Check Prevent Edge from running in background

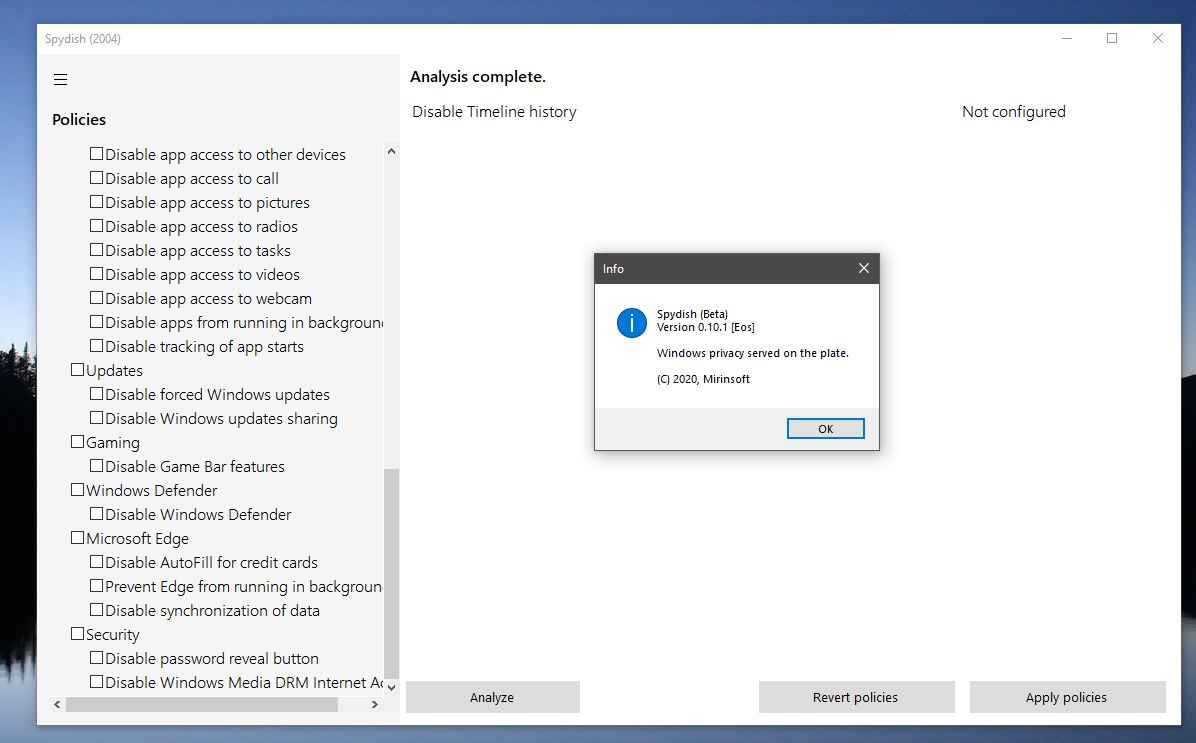(96, 586)
